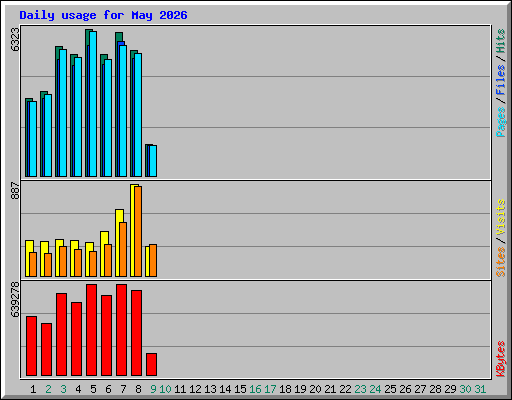512x400 pixels.
Task: Click the red KBytes bar for day 4
Action: tap(77, 339)
